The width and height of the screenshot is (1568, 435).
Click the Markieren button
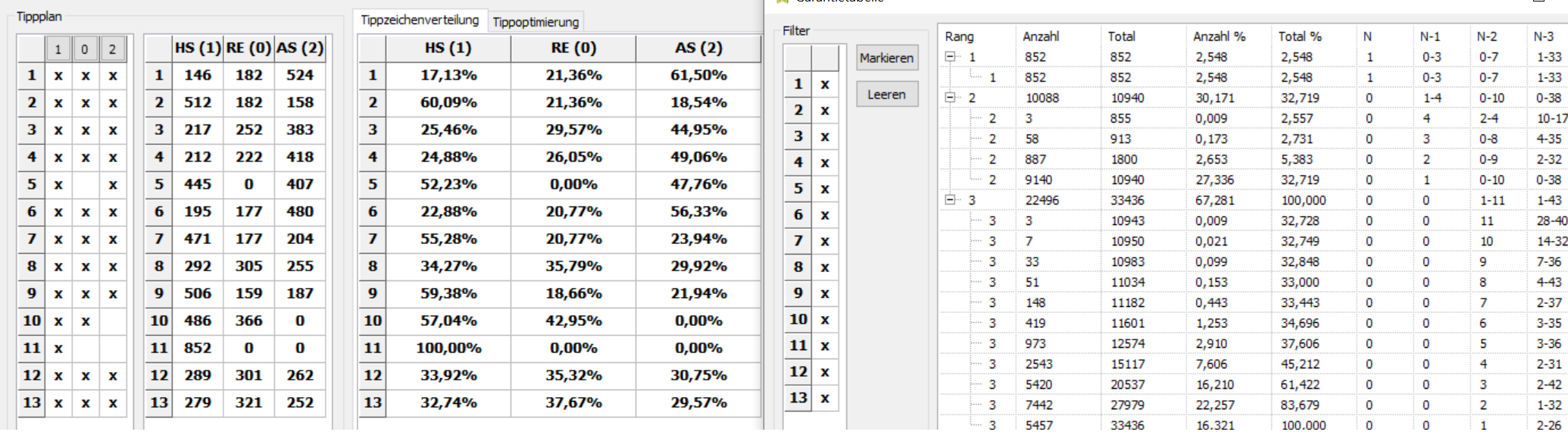[x=887, y=58]
